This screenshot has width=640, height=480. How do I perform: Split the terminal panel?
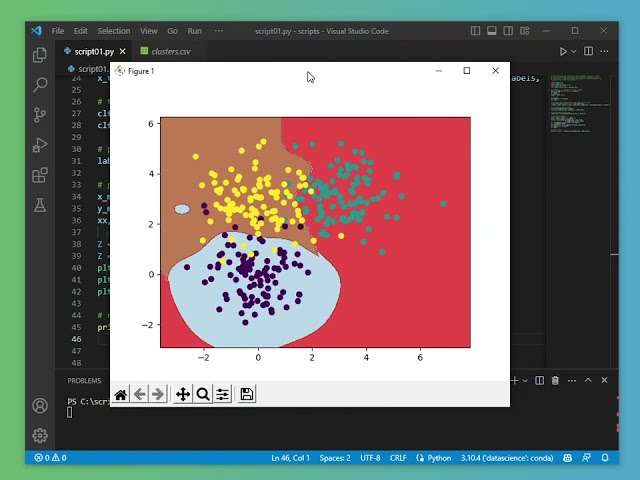pyautogui.click(x=539, y=380)
